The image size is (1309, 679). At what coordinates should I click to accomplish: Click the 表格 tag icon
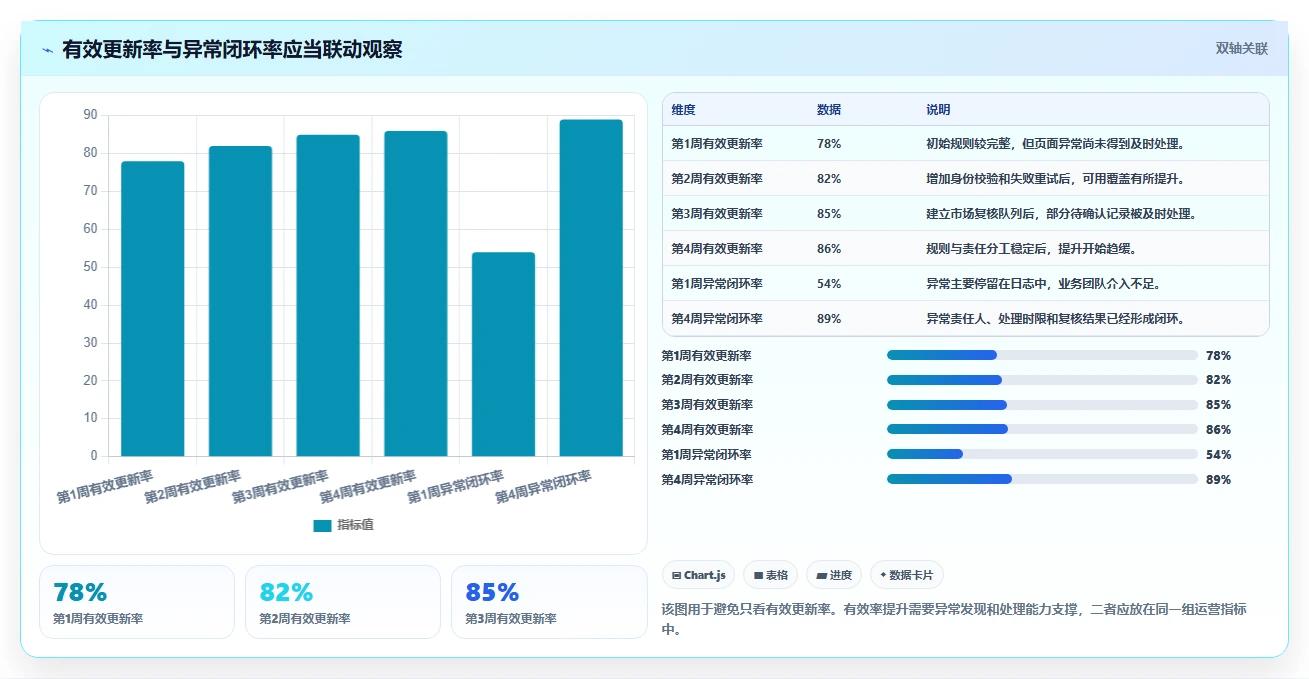pyautogui.click(x=758, y=576)
